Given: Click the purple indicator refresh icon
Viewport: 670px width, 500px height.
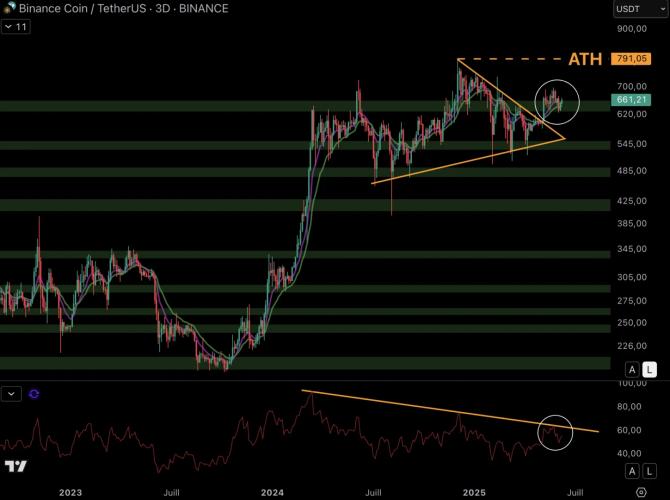Looking at the screenshot, I should (x=34, y=394).
